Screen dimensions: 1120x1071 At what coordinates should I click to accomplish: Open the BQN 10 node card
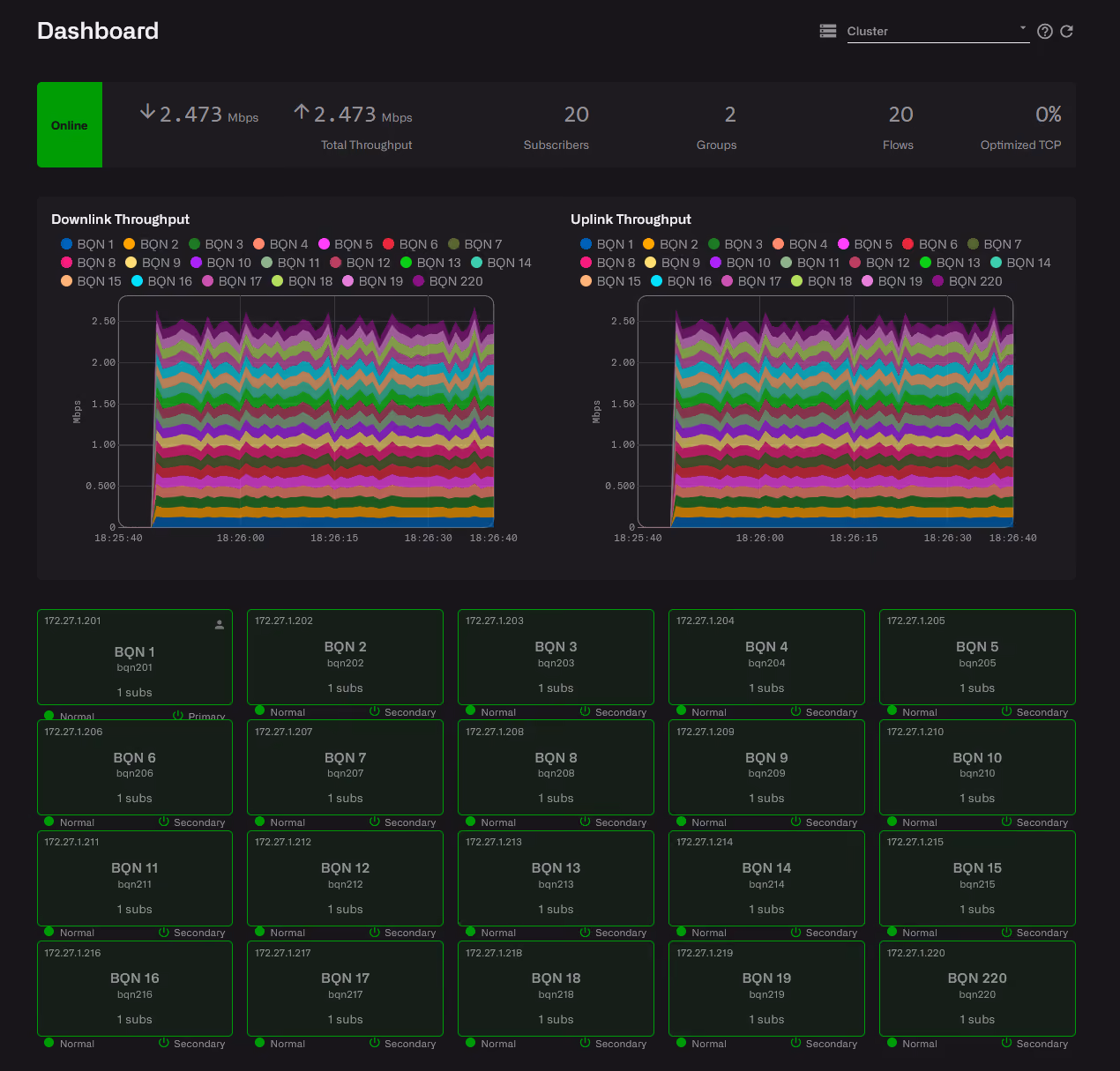click(x=977, y=767)
